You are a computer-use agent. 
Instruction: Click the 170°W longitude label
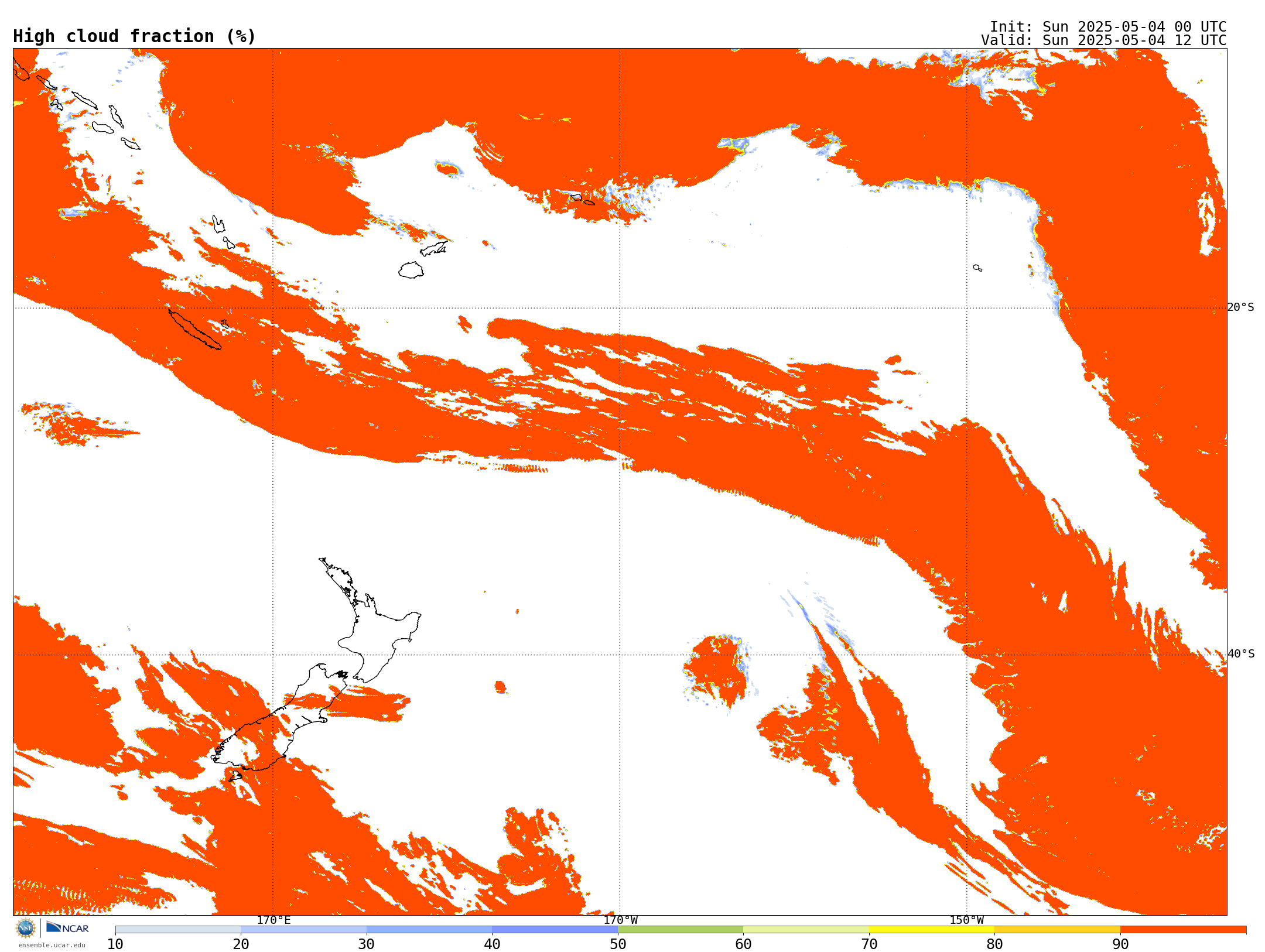pos(620,920)
